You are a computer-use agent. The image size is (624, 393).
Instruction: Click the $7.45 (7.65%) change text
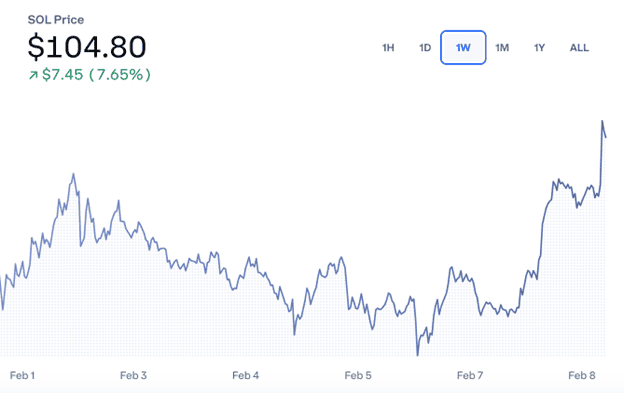[x=96, y=74]
